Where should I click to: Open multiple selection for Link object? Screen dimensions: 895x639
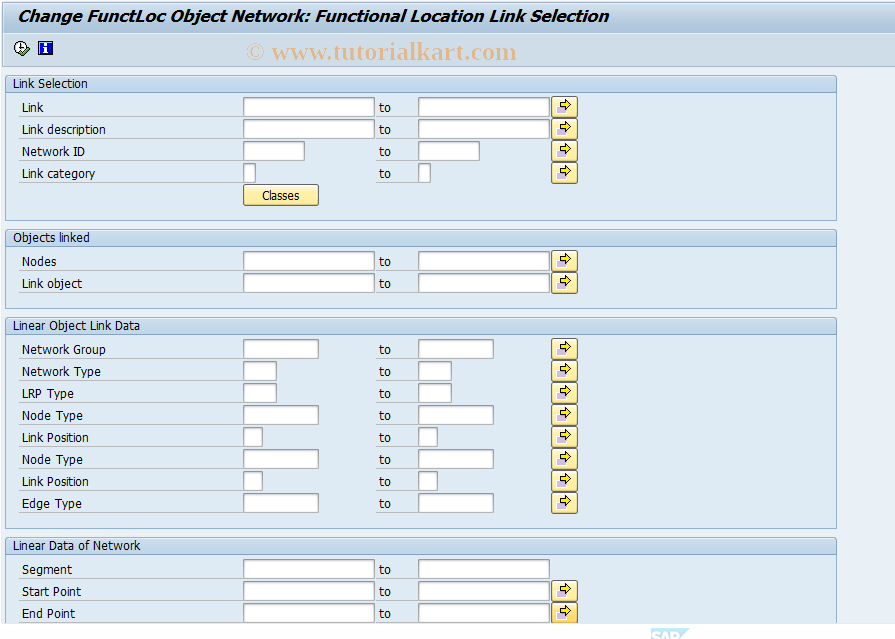565,283
